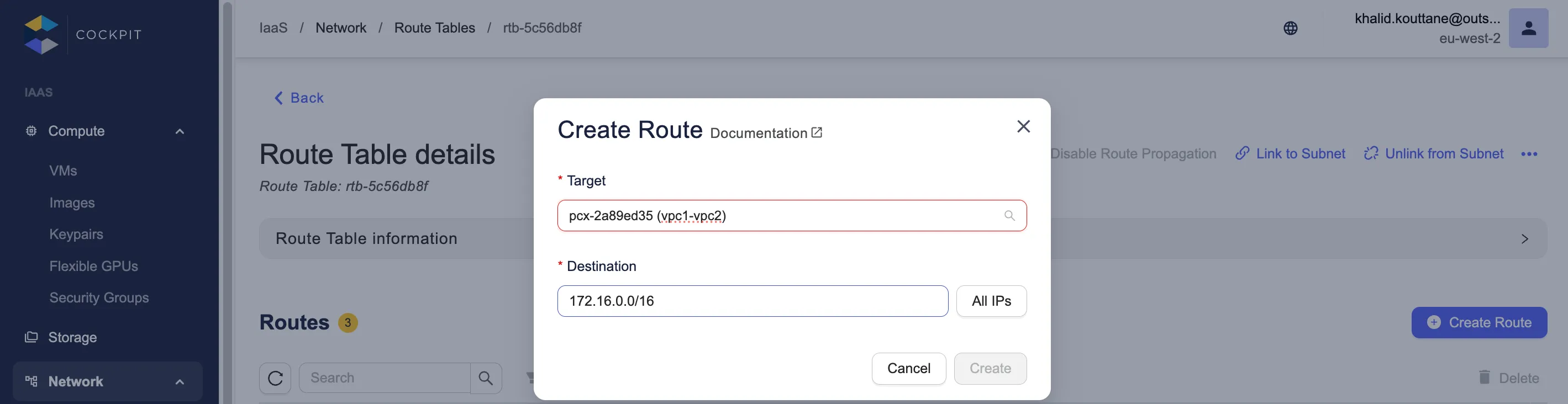Open the language globe icon
Screen dimensions: 1568x404
click(x=1290, y=29)
